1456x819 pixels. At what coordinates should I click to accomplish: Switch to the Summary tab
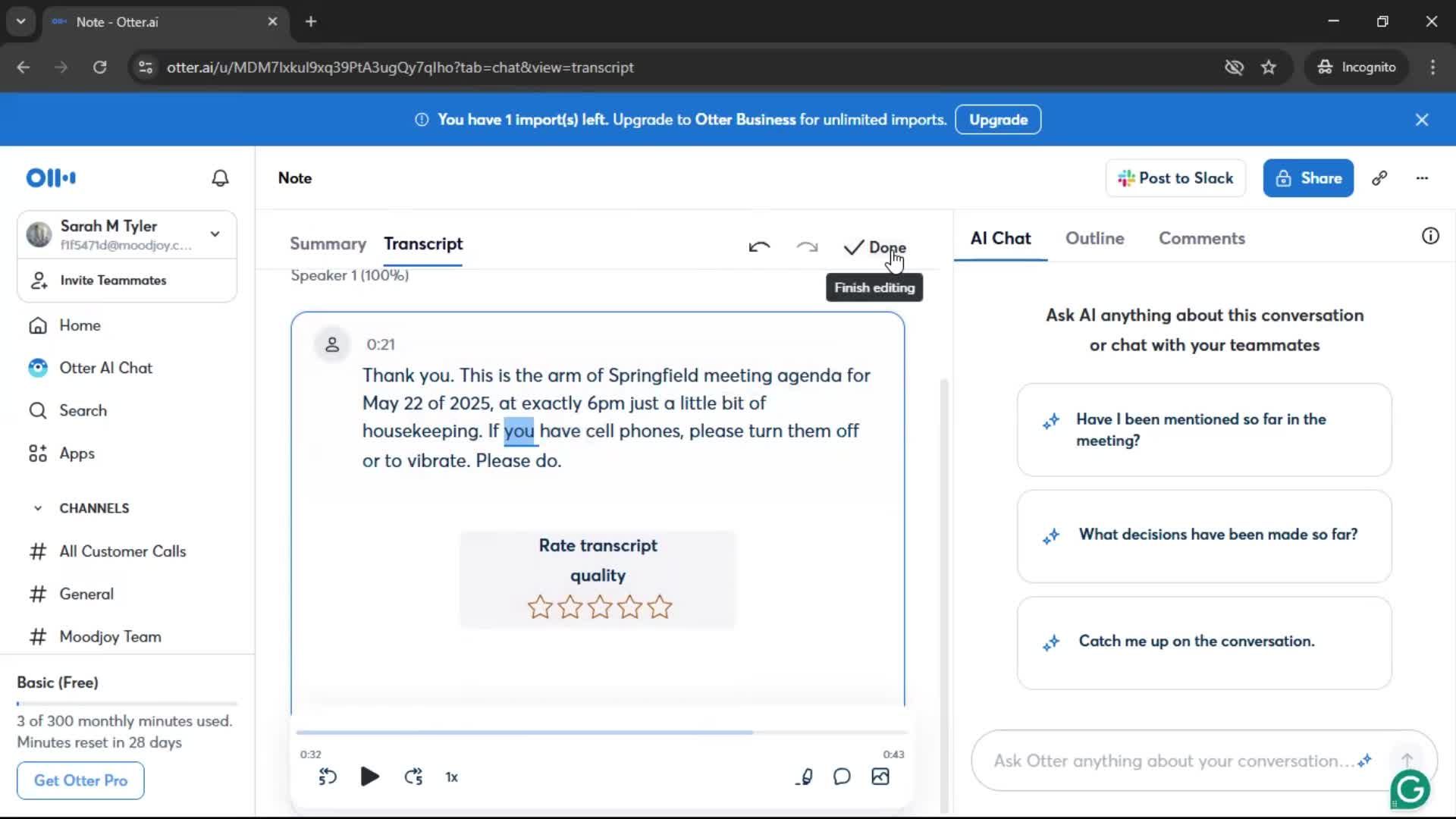pyautogui.click(x=328, y=244)
